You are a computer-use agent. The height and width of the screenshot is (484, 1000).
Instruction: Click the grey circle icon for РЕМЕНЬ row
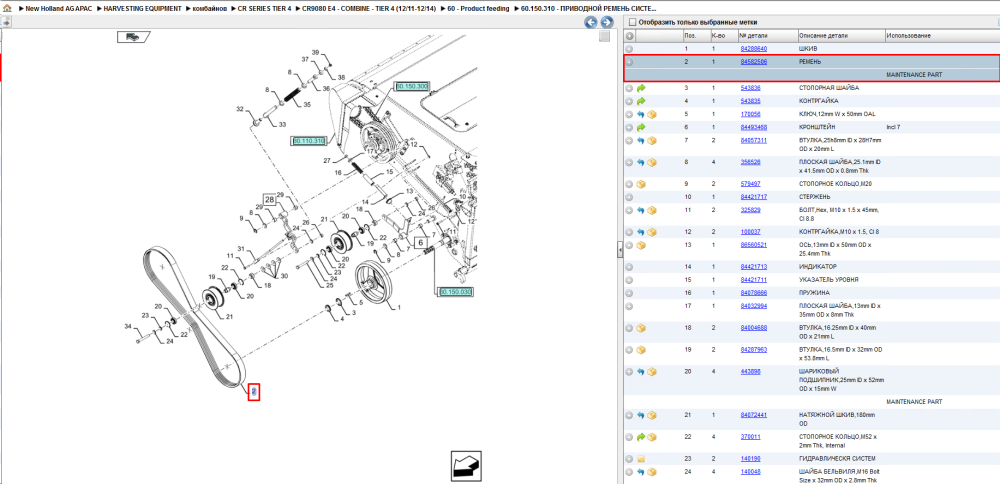[x=629, y=62]
